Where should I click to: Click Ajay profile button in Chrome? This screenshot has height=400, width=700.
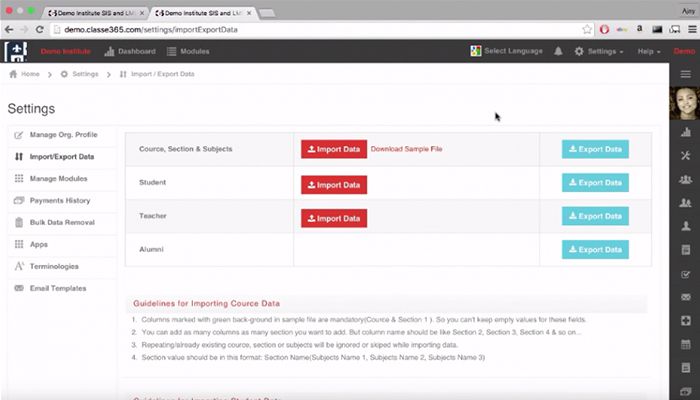click(688, 11)
